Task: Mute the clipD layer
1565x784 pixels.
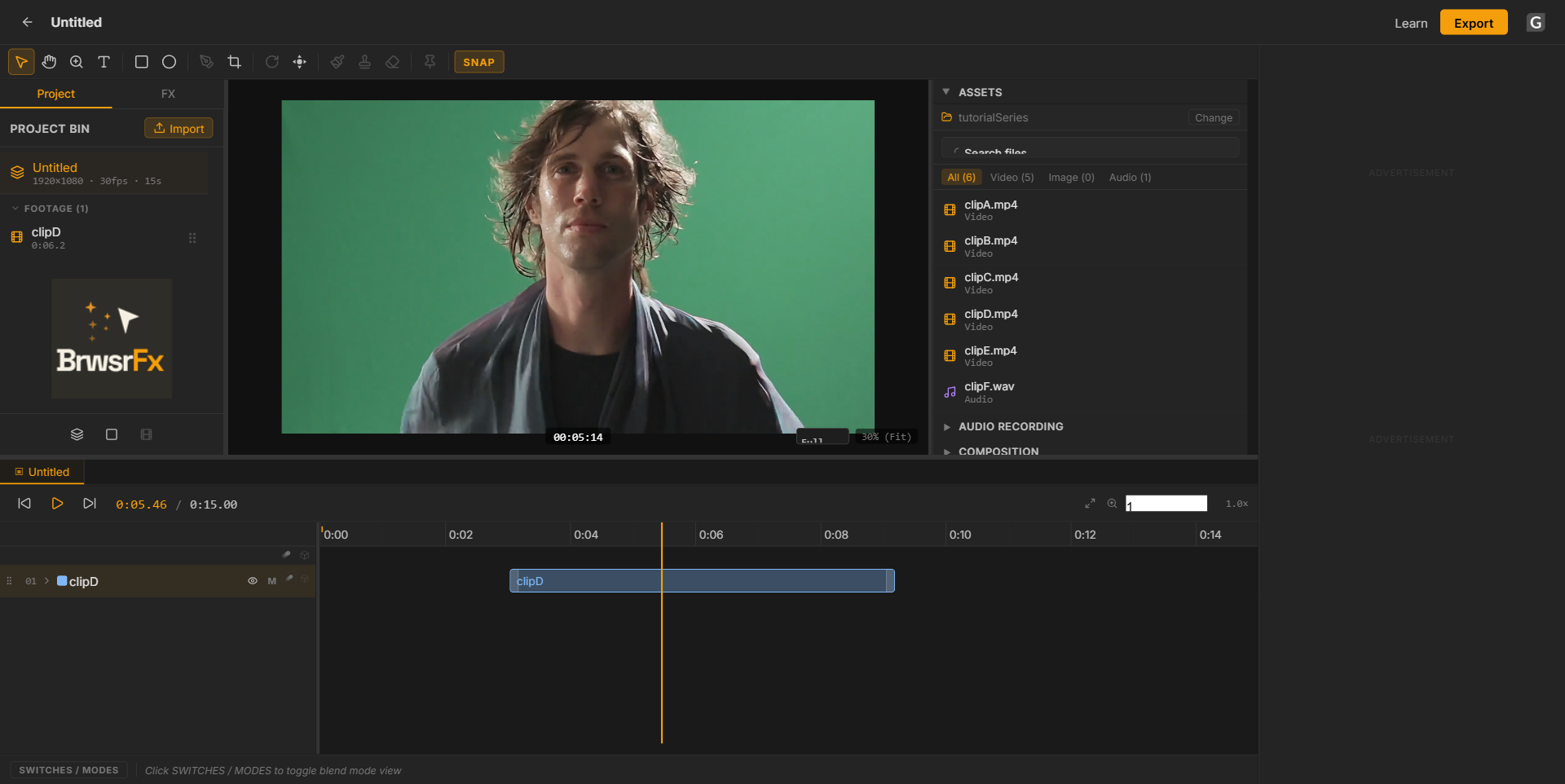Action: tap(272, 581)
